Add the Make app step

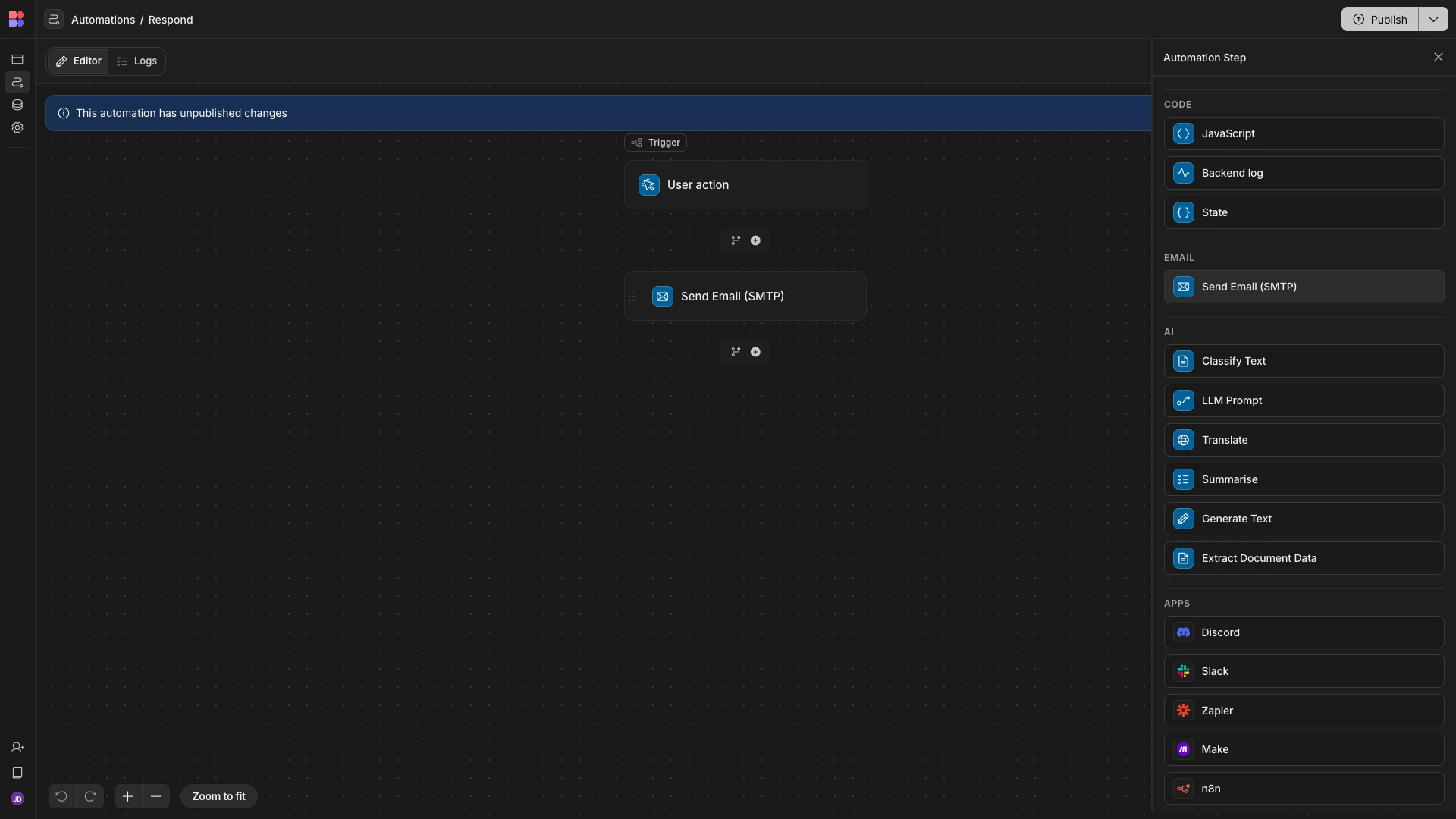pyautogui.click(x=1304, y=749)
